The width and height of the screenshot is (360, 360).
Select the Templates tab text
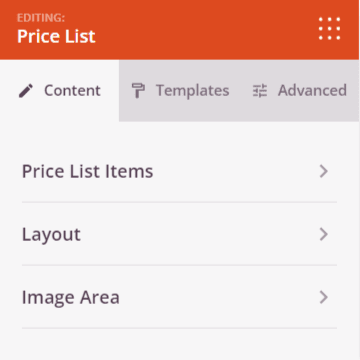(x=193, y=91)
